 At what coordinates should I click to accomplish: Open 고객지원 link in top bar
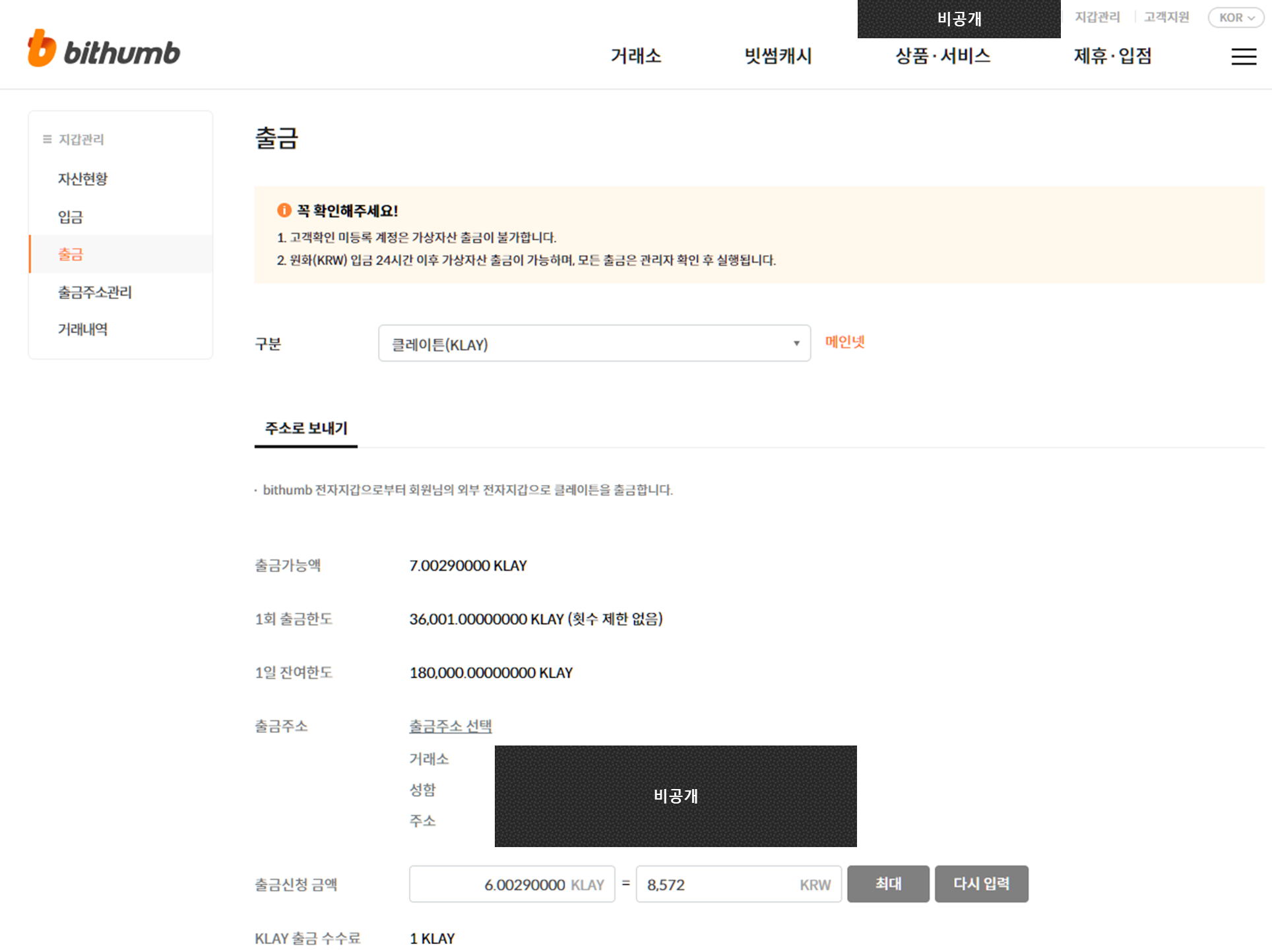pos(1166,17)
